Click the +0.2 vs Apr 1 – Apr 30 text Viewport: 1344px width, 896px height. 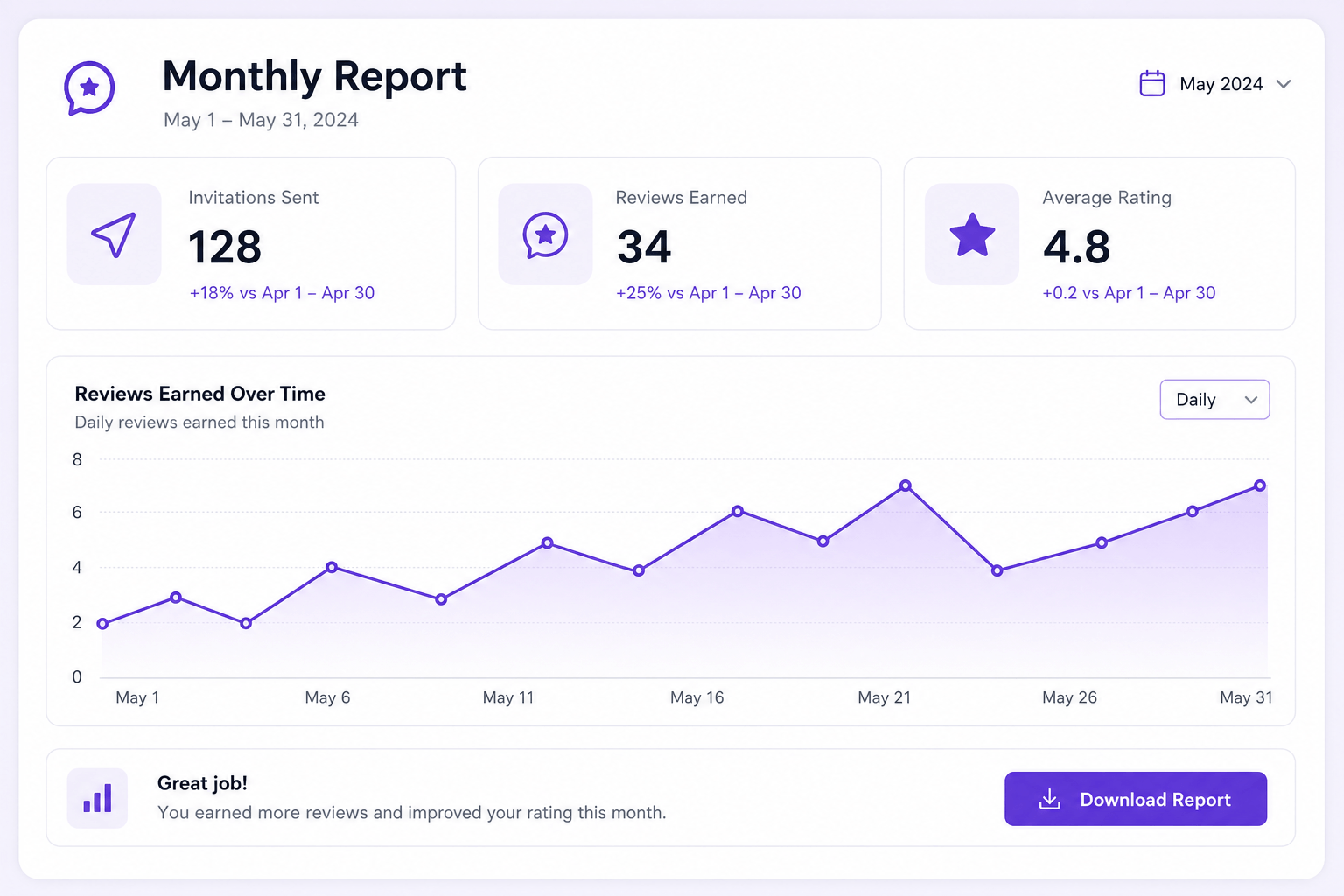click(x=1129, y=293)
